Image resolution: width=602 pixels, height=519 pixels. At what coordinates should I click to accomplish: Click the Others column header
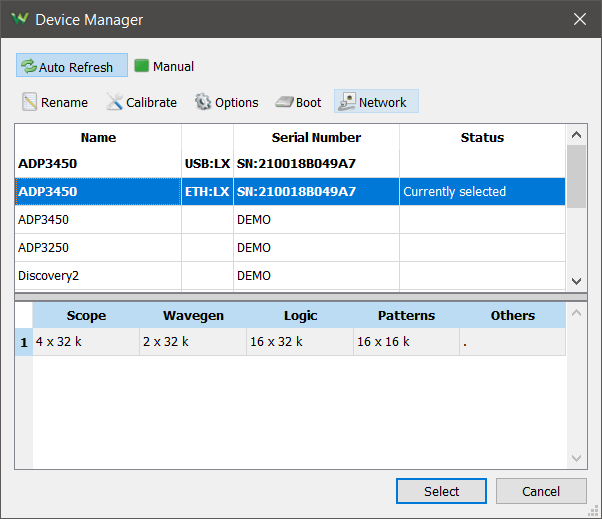coord(513,315)
